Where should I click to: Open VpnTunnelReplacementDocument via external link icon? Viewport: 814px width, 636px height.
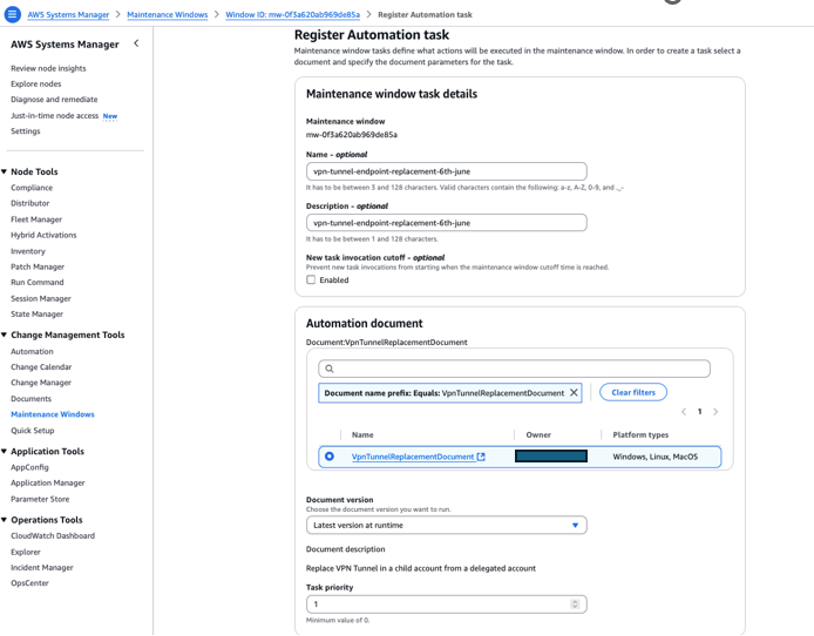tap(482, 456)
